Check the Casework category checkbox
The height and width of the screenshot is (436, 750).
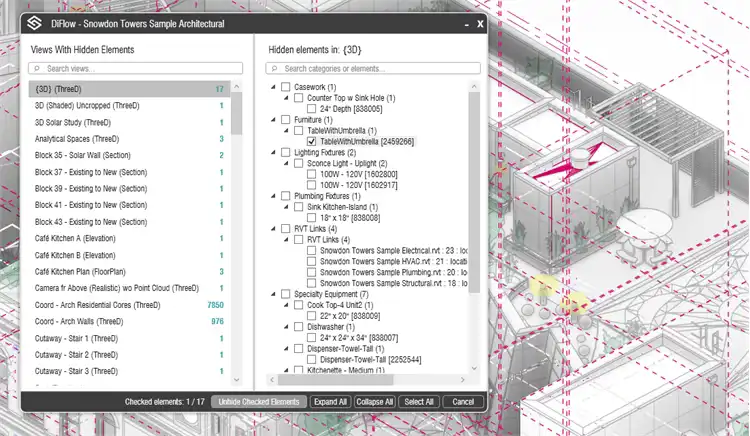click(x=286, y=87)
